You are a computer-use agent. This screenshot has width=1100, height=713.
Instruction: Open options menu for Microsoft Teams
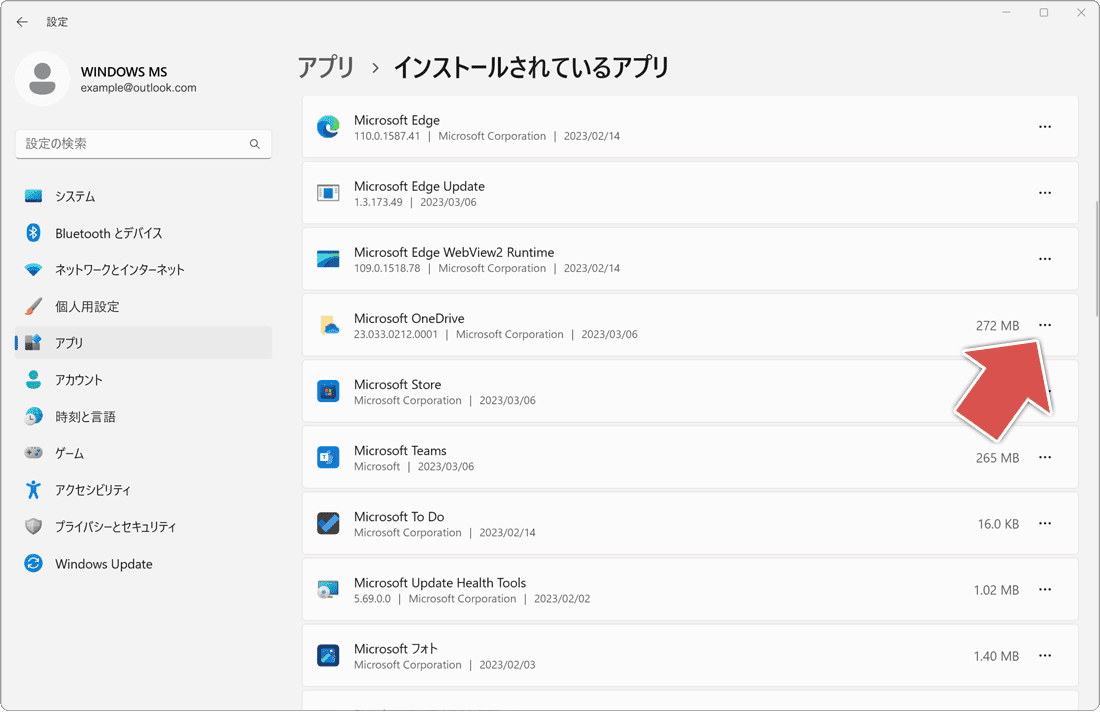1045,457
